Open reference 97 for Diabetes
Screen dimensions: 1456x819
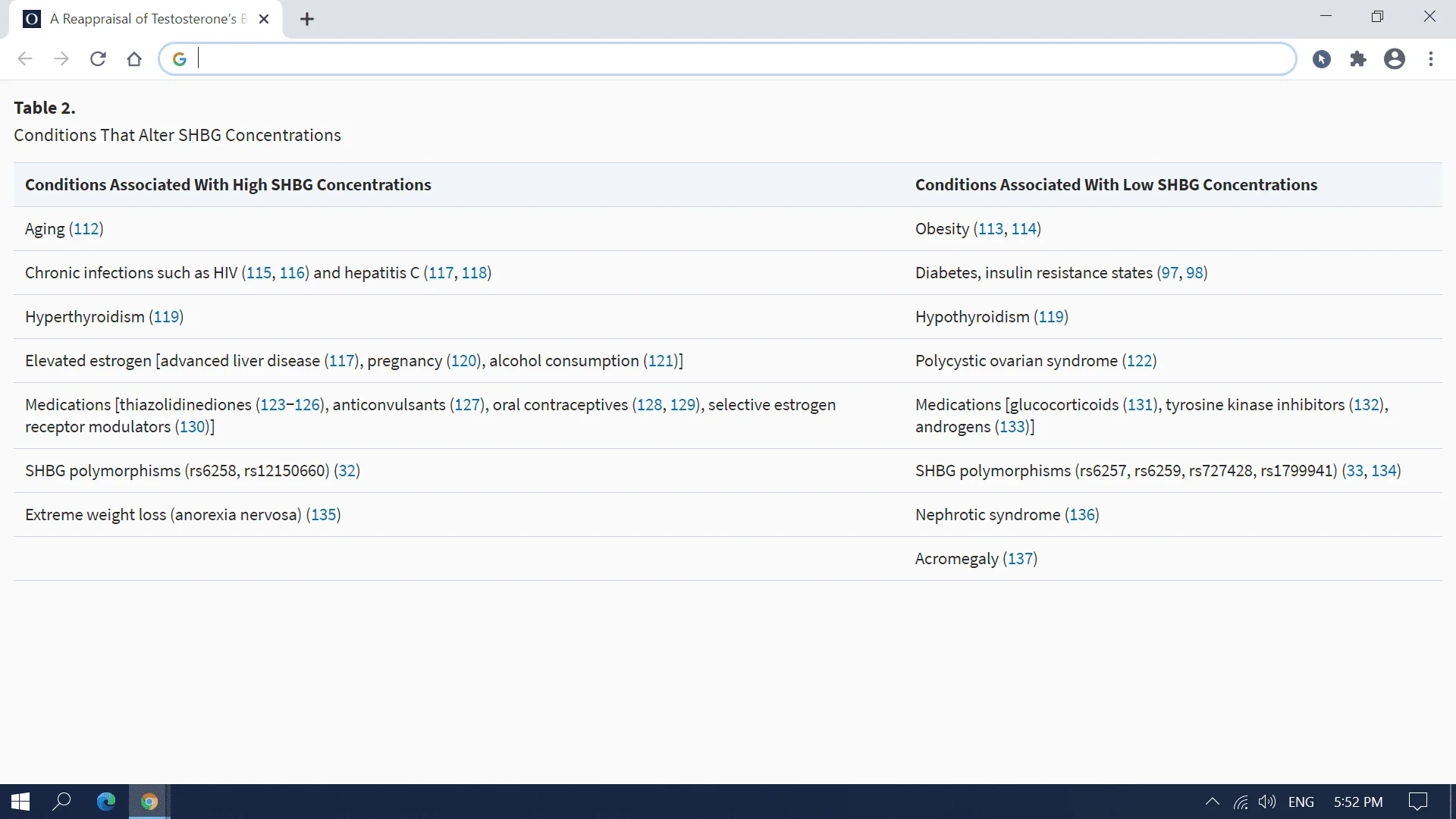(1169, 273)
